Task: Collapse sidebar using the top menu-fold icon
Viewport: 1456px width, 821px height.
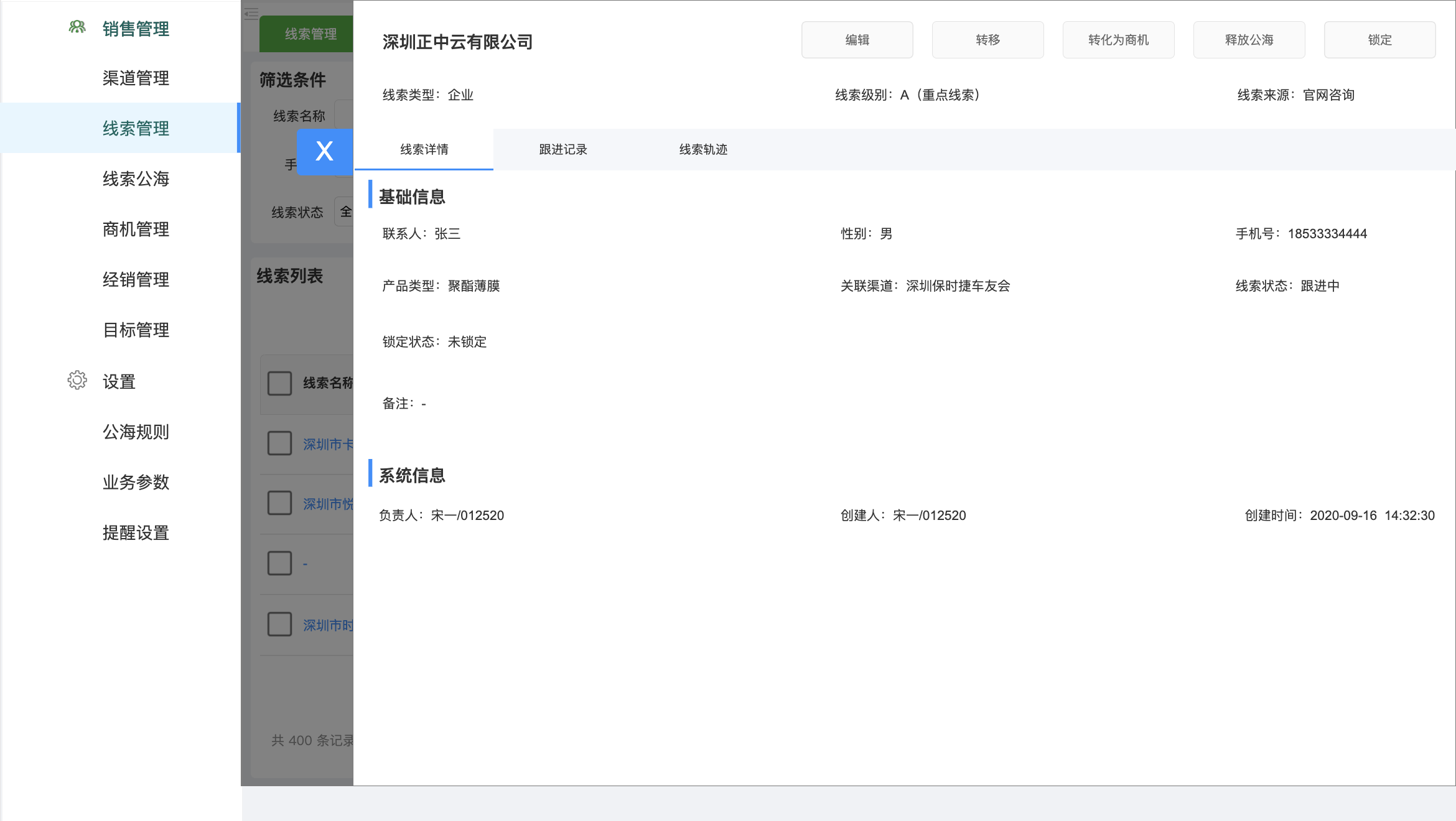Action: click(x=251, y=13)
